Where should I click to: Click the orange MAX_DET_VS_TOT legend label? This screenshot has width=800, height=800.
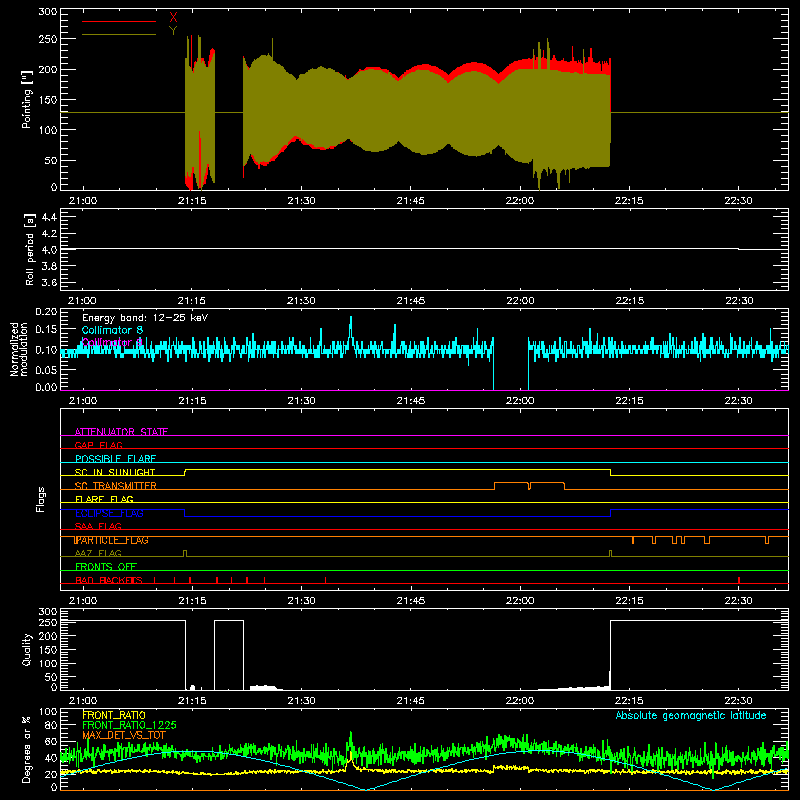click(124, 735)
